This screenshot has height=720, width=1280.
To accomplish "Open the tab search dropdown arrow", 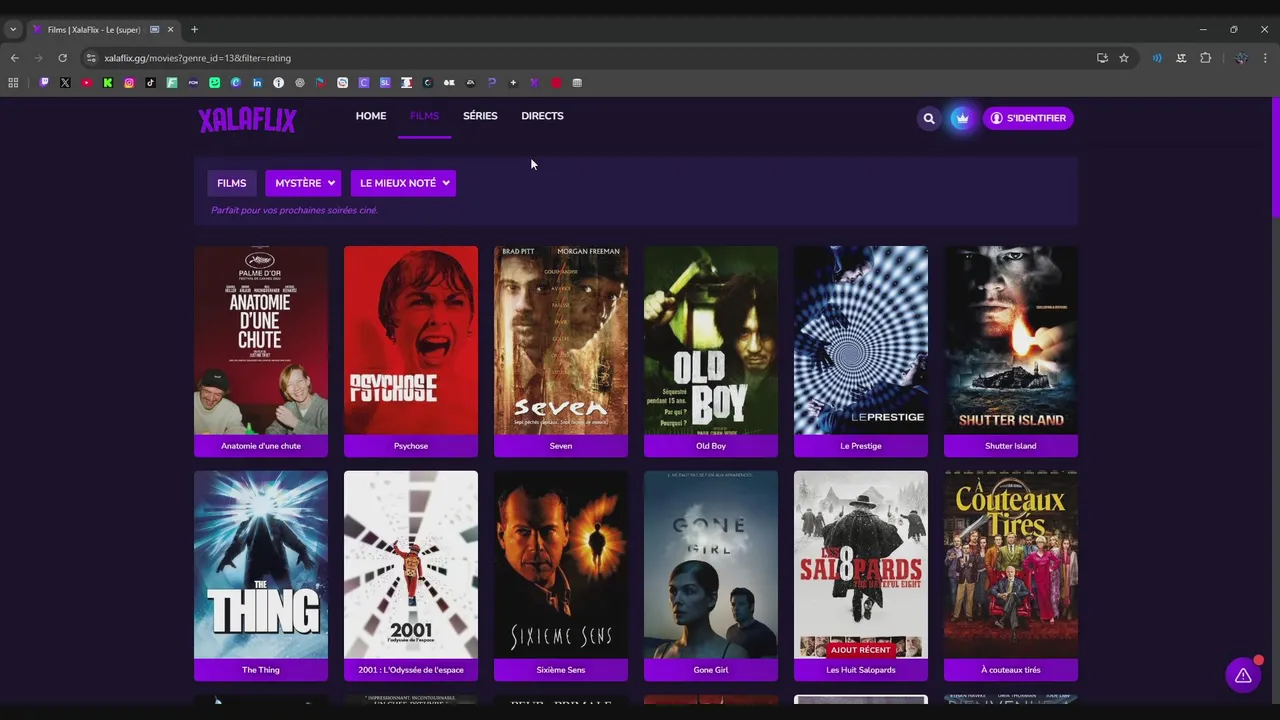I will coord(13,29).
